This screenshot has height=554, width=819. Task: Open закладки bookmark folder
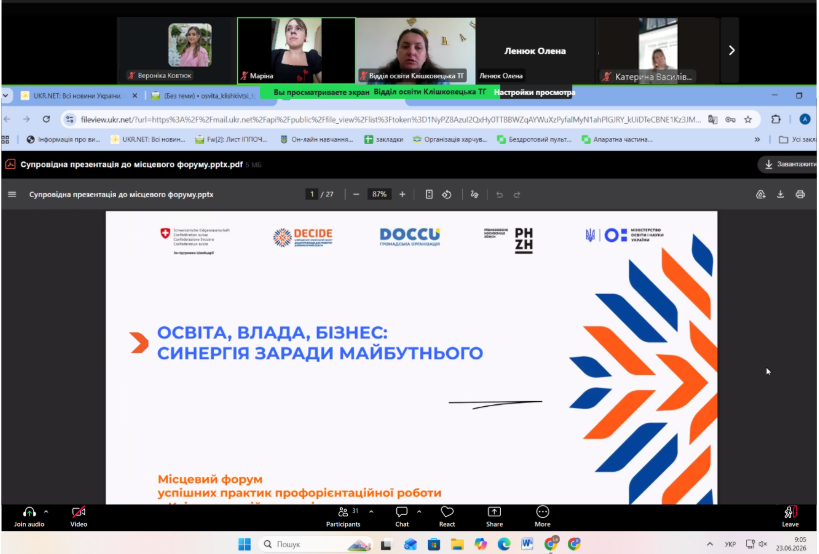pos(384,139)
